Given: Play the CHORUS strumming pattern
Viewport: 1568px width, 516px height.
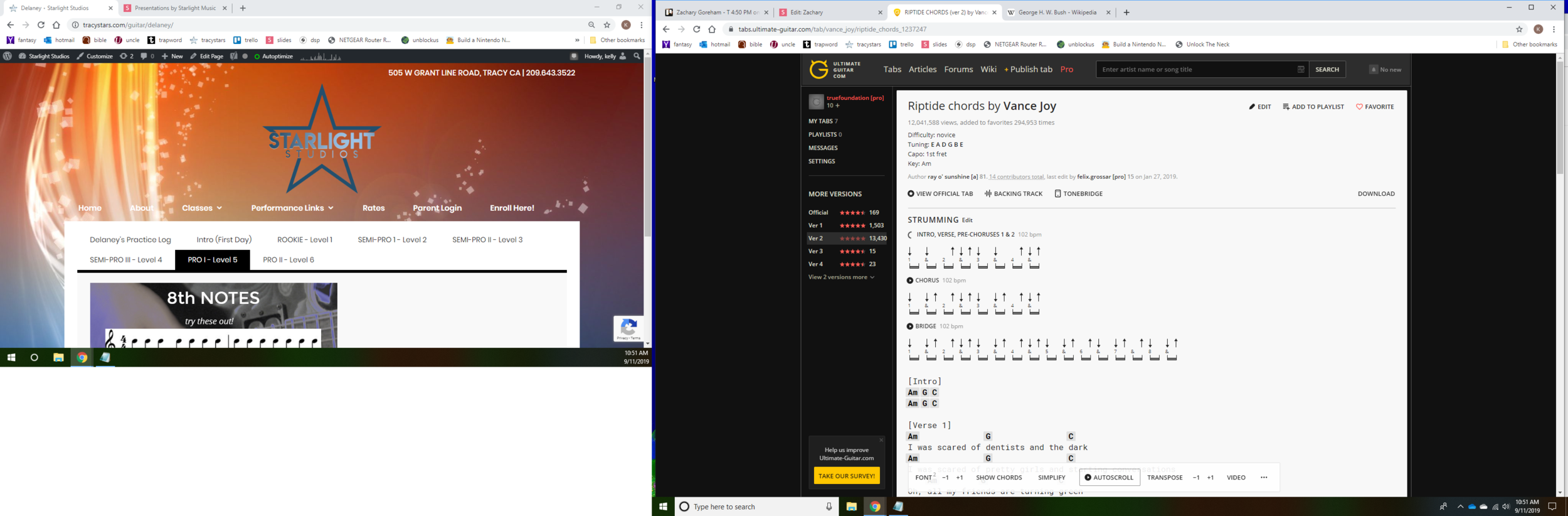Looking at the screenshot, I should [x=910, y=281].
